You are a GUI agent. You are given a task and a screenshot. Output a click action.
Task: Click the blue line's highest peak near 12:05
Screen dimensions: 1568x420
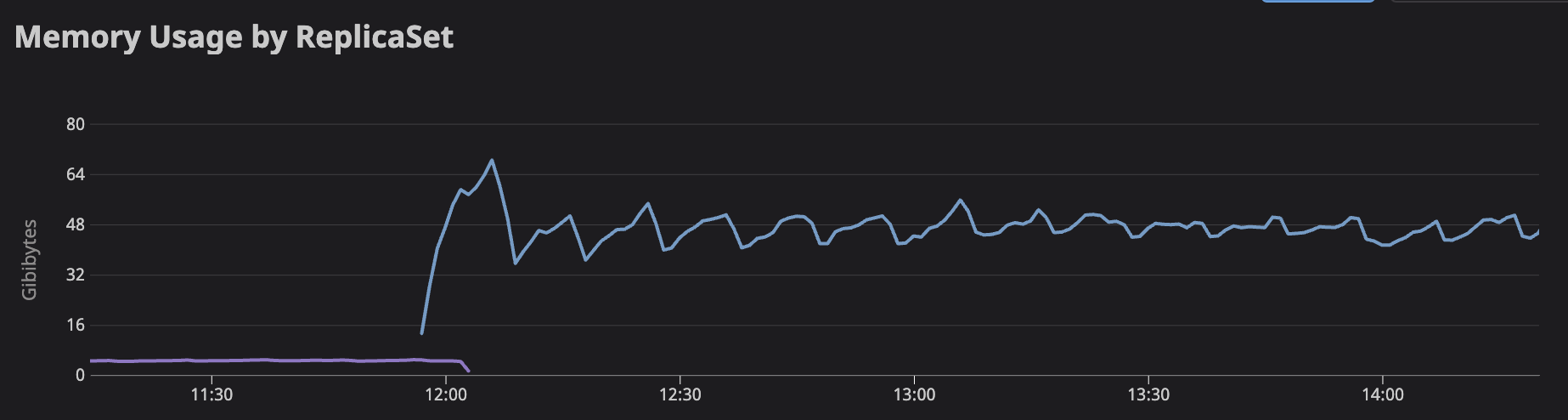pos(492,160)
